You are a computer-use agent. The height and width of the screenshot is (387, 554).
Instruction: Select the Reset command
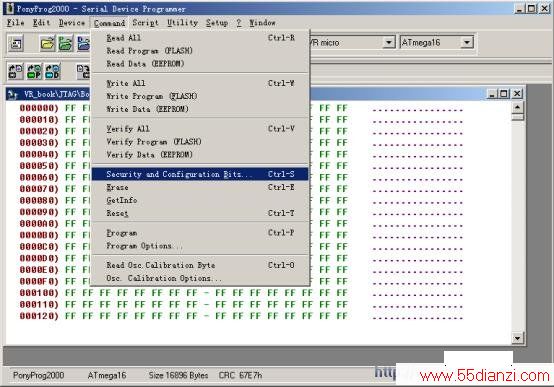click(x=200, y=213)
